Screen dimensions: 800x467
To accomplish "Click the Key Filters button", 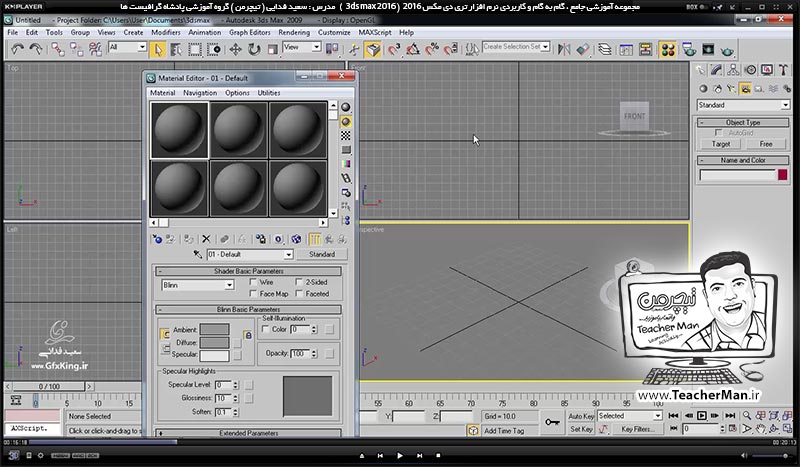I will tap(637, 429).
